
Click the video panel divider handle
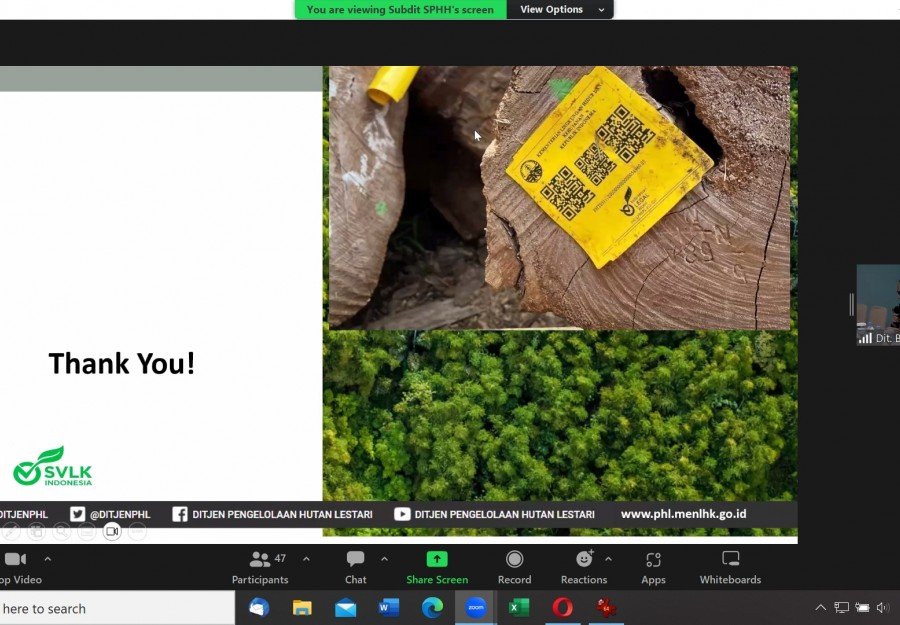[852, 305]
